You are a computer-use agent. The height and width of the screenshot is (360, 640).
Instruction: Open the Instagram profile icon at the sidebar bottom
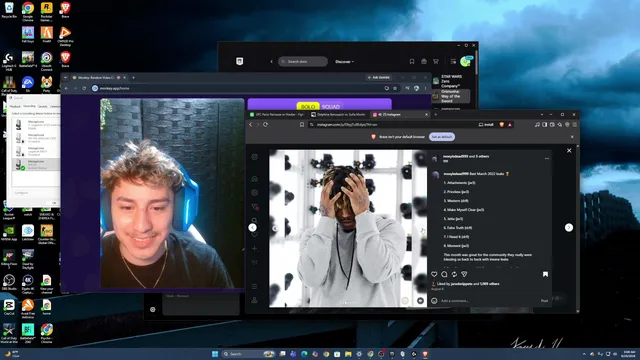254,300
